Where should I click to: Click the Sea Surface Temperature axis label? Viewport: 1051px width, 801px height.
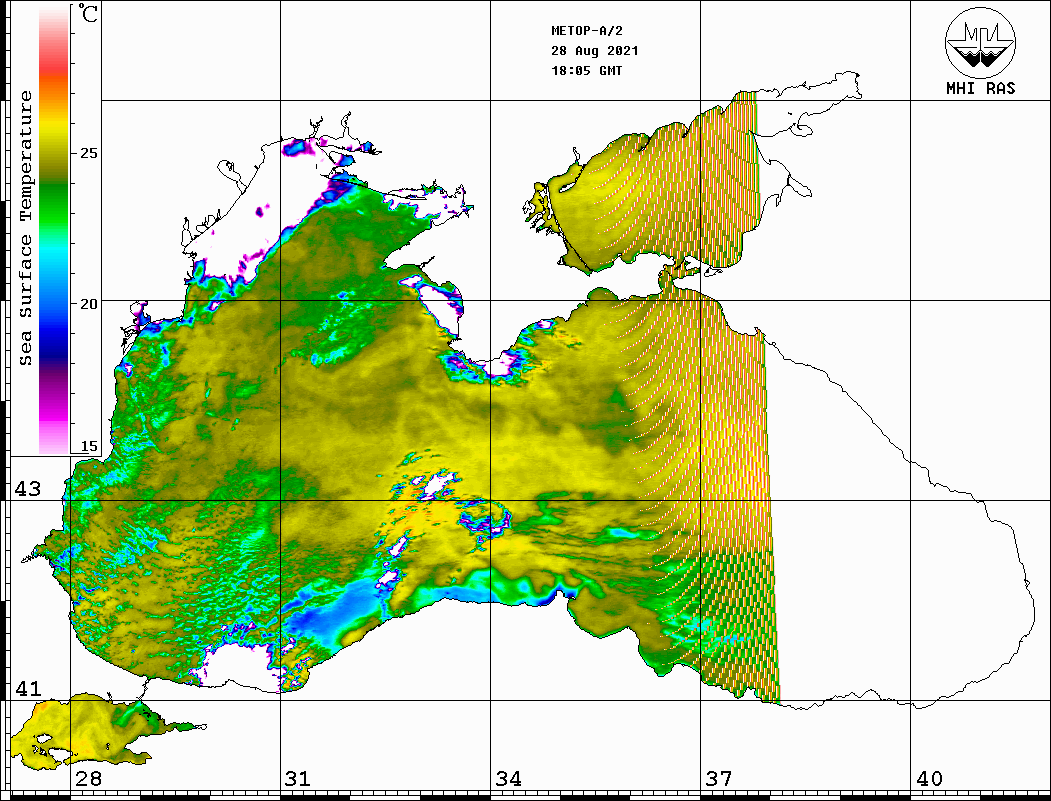pyautogui.click(x=26, y=228)
